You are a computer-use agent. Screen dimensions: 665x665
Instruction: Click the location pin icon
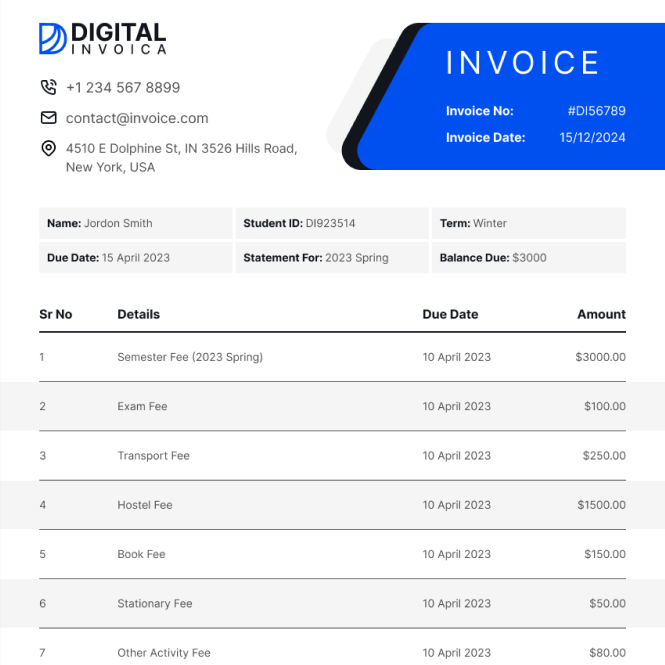tap(48, 148)
